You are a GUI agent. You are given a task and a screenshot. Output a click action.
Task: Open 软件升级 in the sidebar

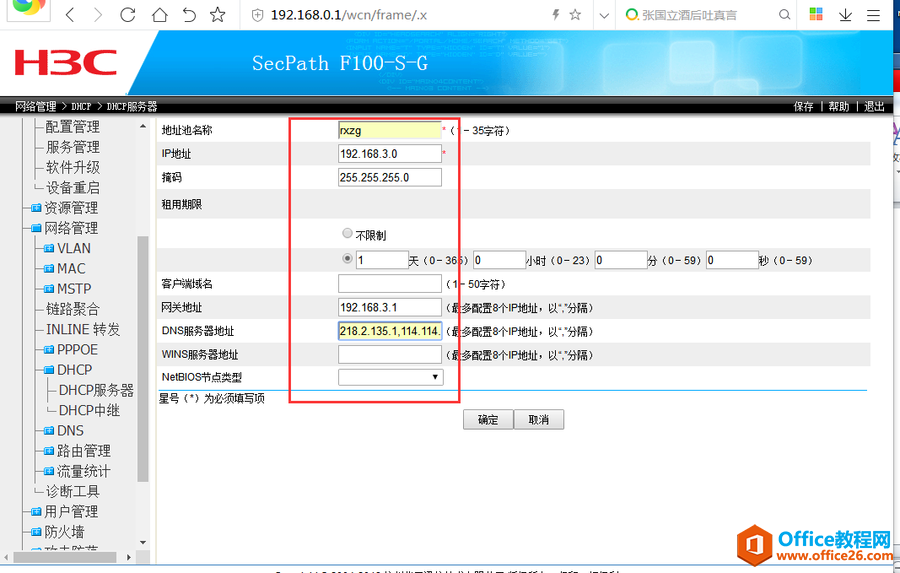pos(72,167)
